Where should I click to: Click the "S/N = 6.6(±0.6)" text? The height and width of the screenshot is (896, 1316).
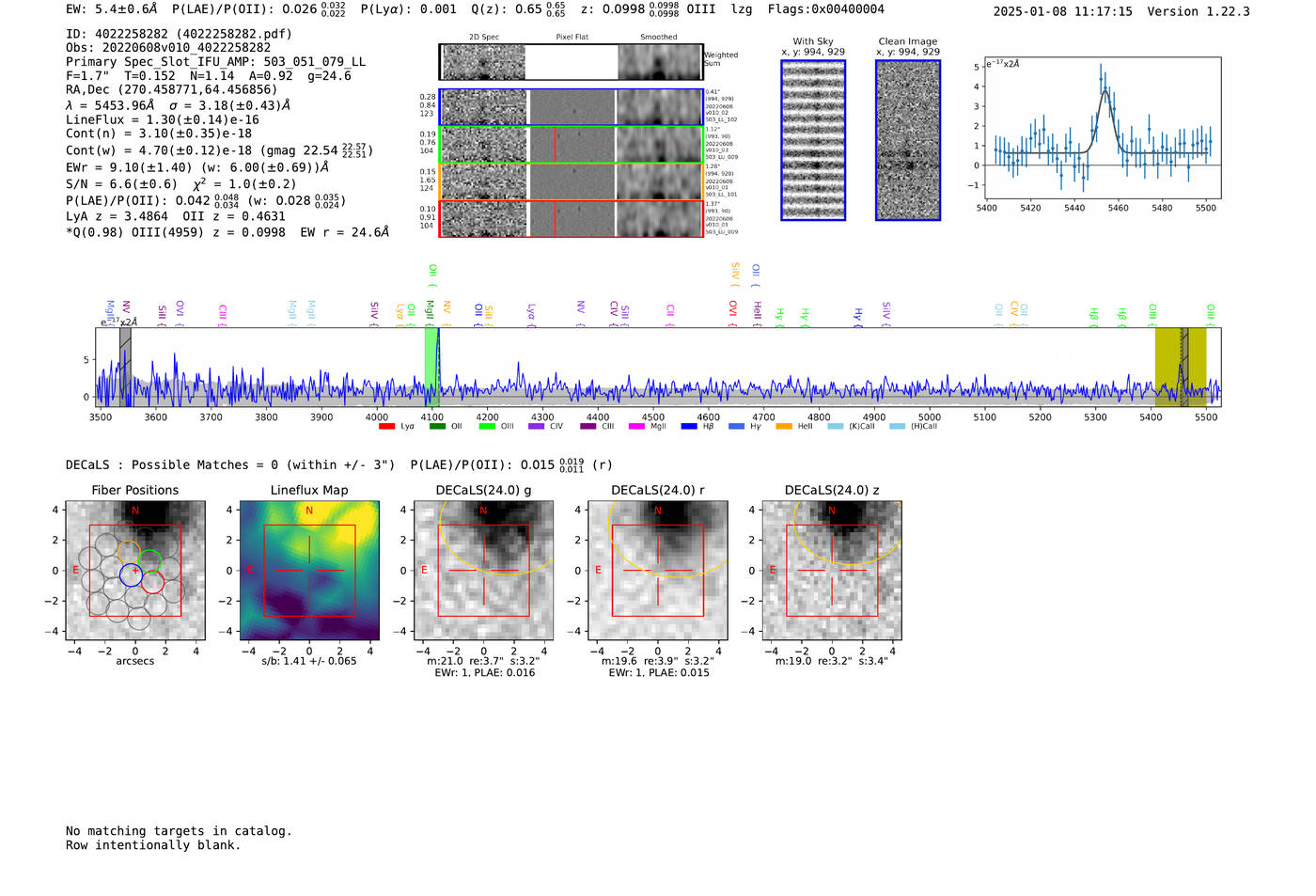121,184
